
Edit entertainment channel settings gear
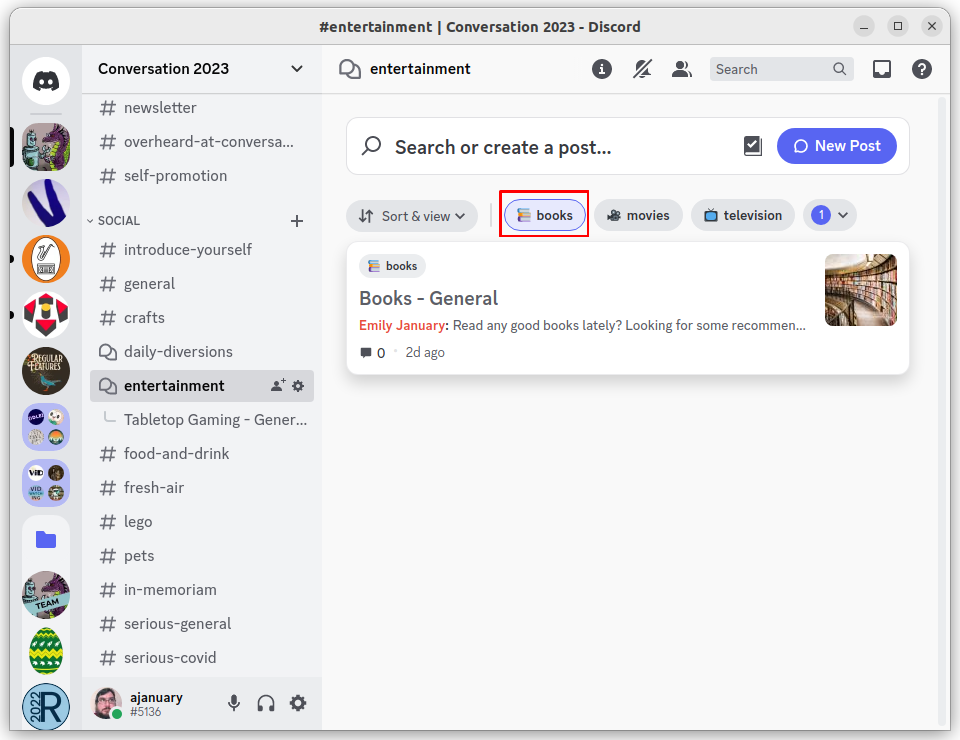click(298, 386)
